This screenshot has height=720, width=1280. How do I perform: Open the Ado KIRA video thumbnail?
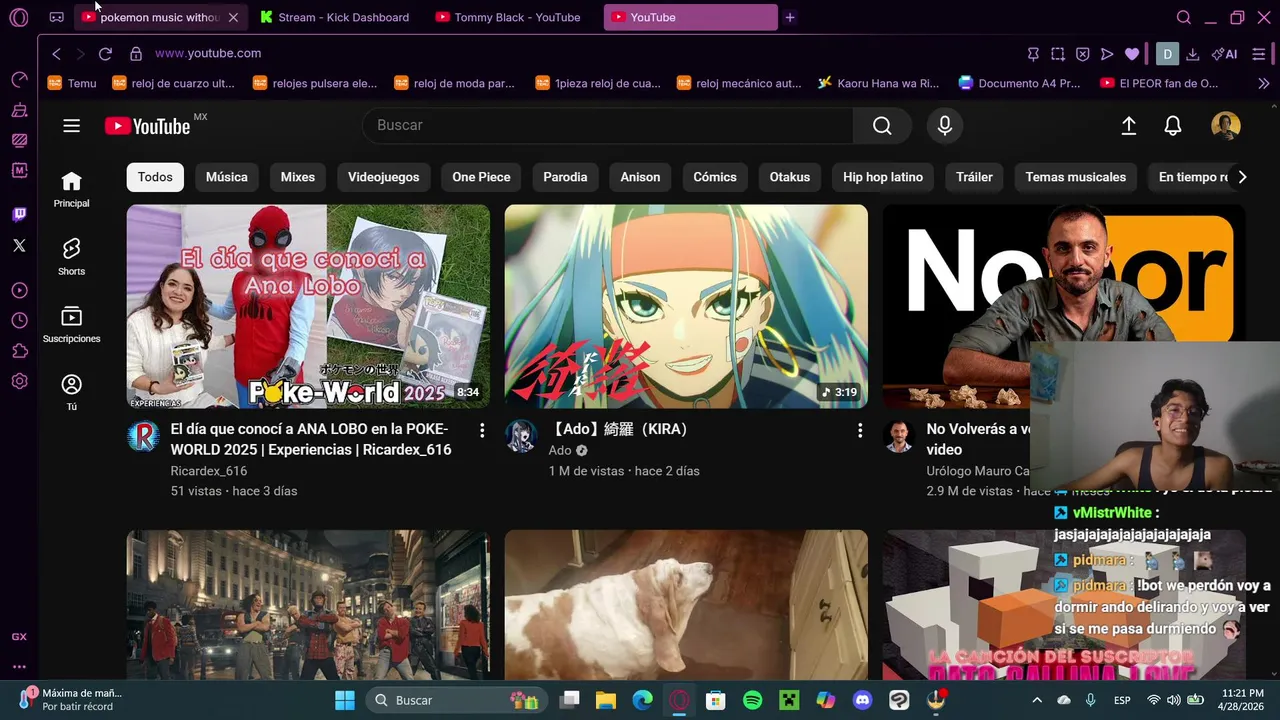pyautogui.click(x=686, y=306)
